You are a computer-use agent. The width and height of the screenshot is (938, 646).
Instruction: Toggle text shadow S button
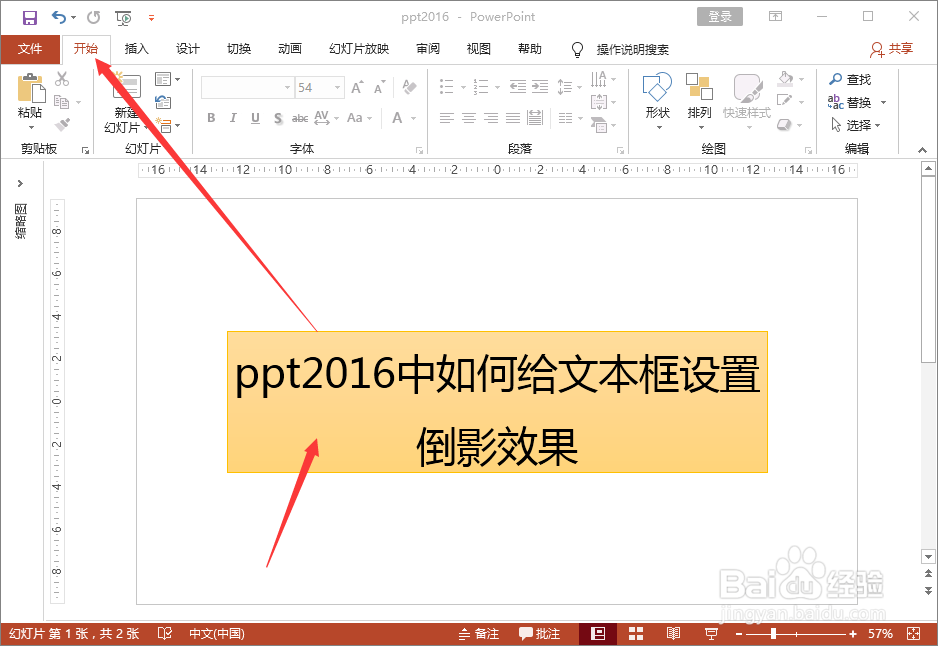tap(278, 118)
